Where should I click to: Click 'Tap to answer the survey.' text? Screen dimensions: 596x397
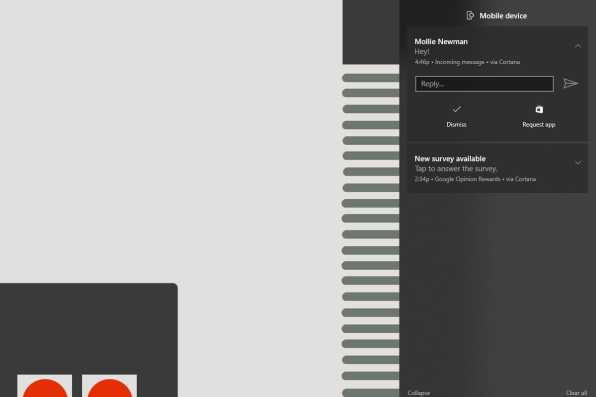[456, 168]
